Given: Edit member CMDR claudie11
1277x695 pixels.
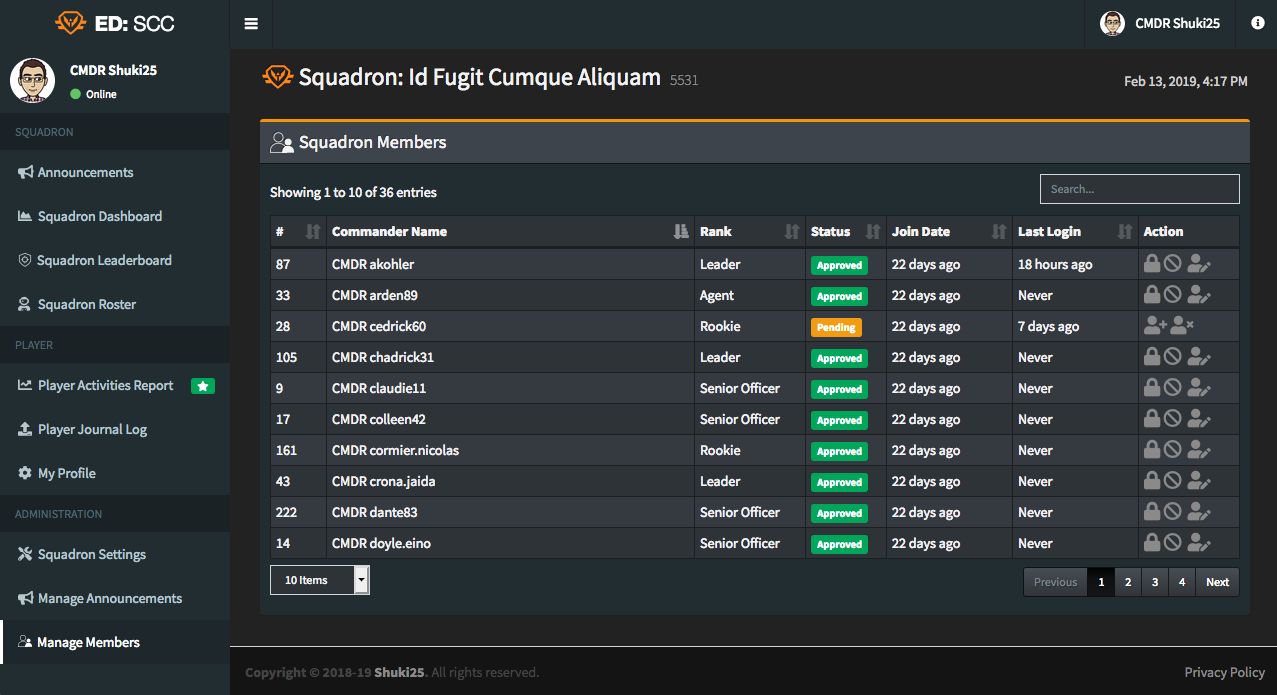Looking at the screenshot, I should coord(1198,388).
